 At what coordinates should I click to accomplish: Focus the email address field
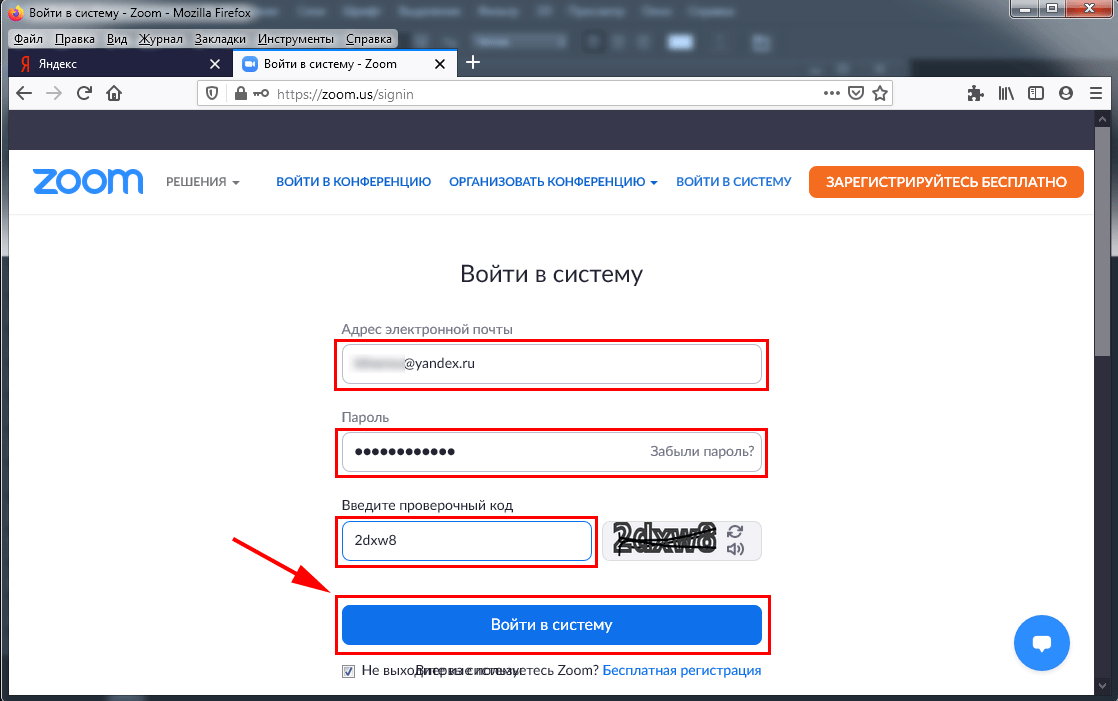(552, 364)
